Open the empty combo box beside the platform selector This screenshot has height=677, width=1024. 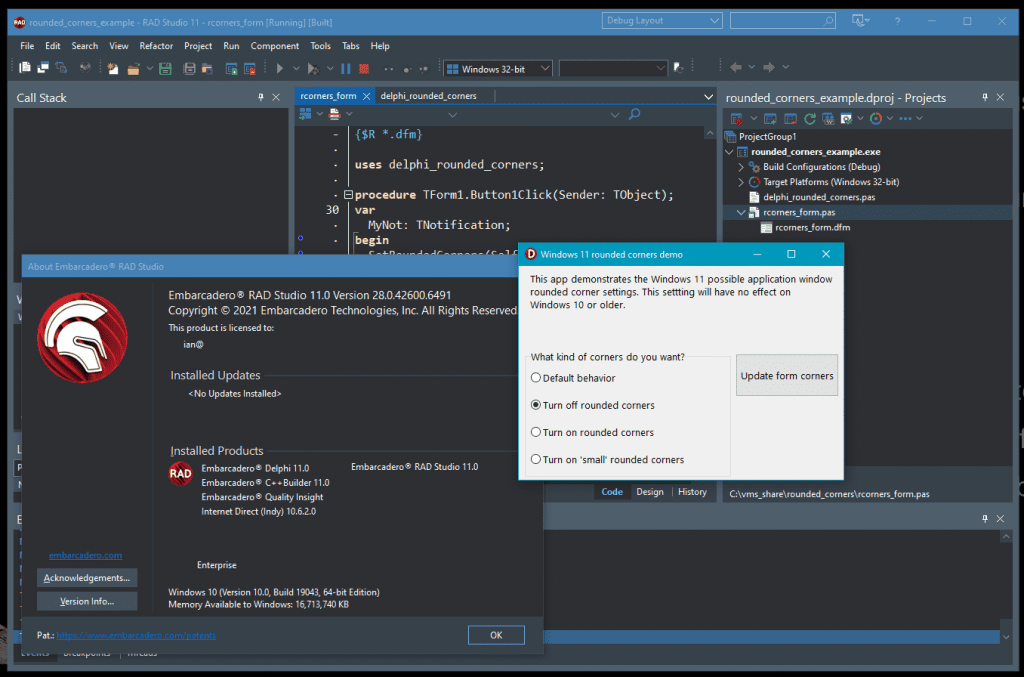pyautogui.click(x=613, y=69)
